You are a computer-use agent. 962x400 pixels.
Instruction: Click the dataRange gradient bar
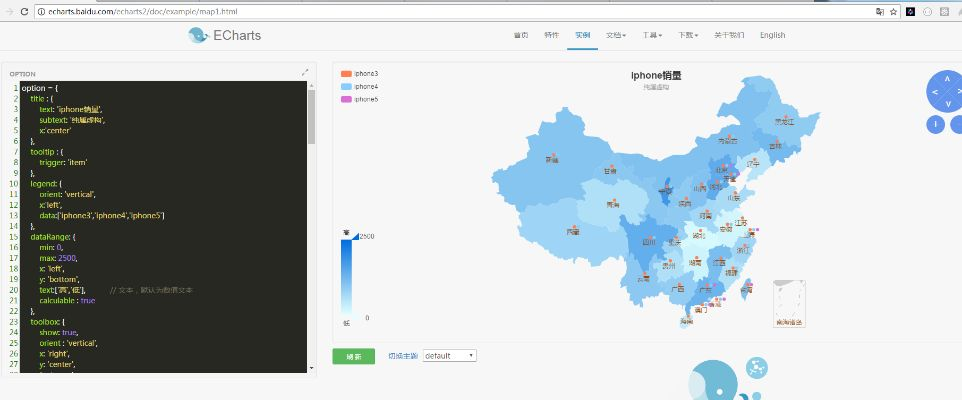click(346, 276)
